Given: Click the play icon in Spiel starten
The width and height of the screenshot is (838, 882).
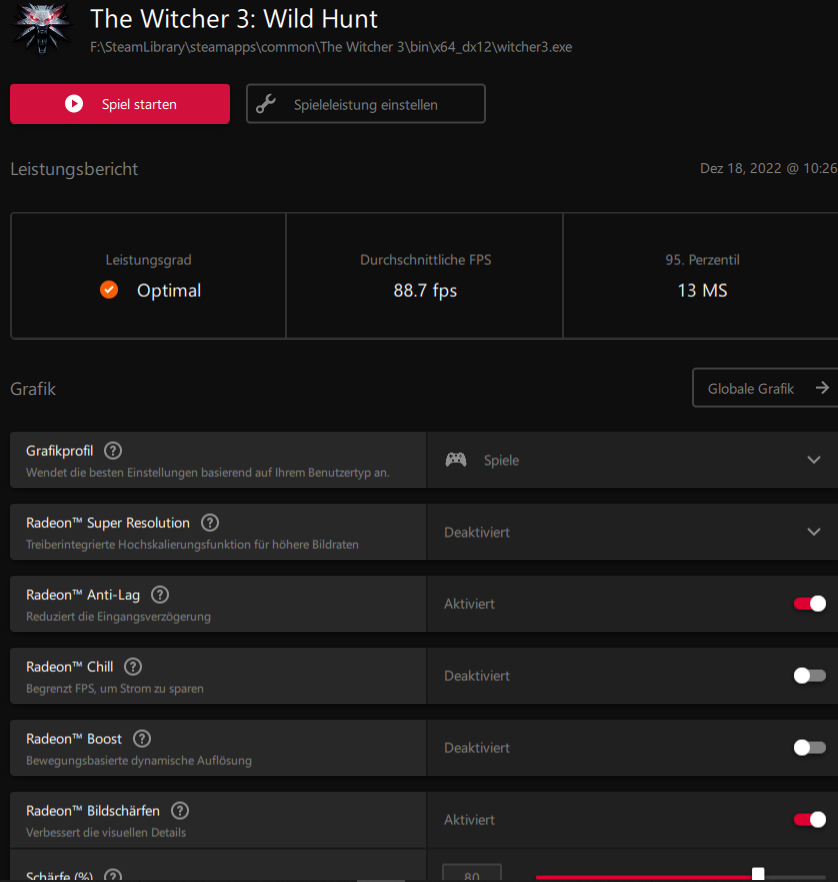Looking at the screenshot, I should pos(74,104).
